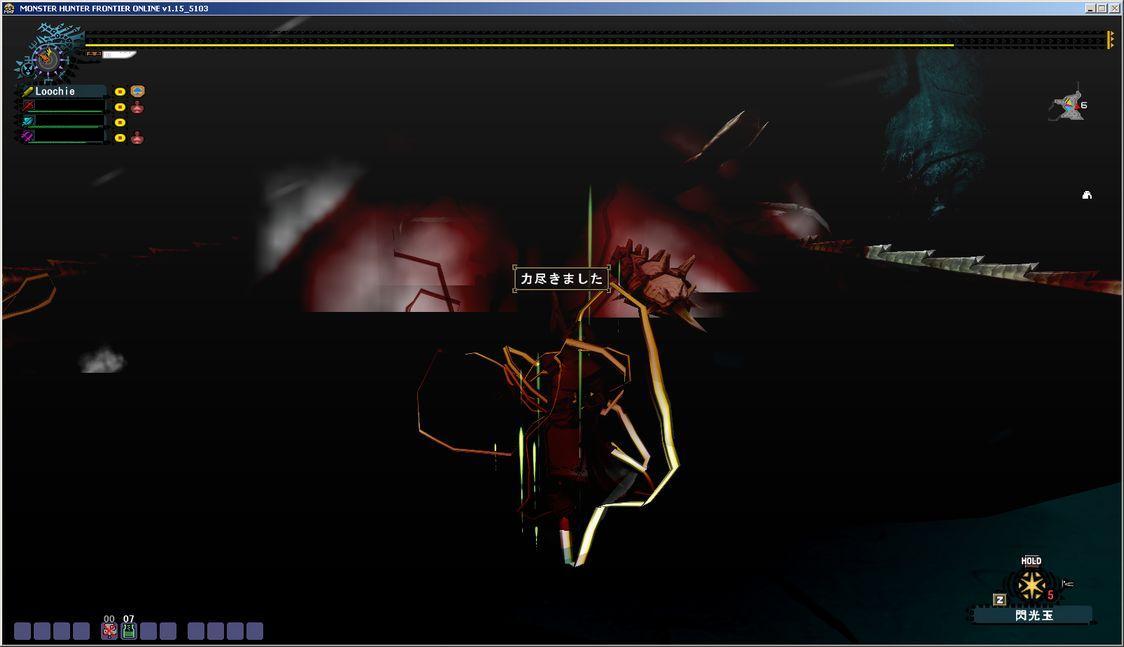Click the flash bomb item icon
This screenshot has width=1124, height=647.
(x=1031, y=586)
